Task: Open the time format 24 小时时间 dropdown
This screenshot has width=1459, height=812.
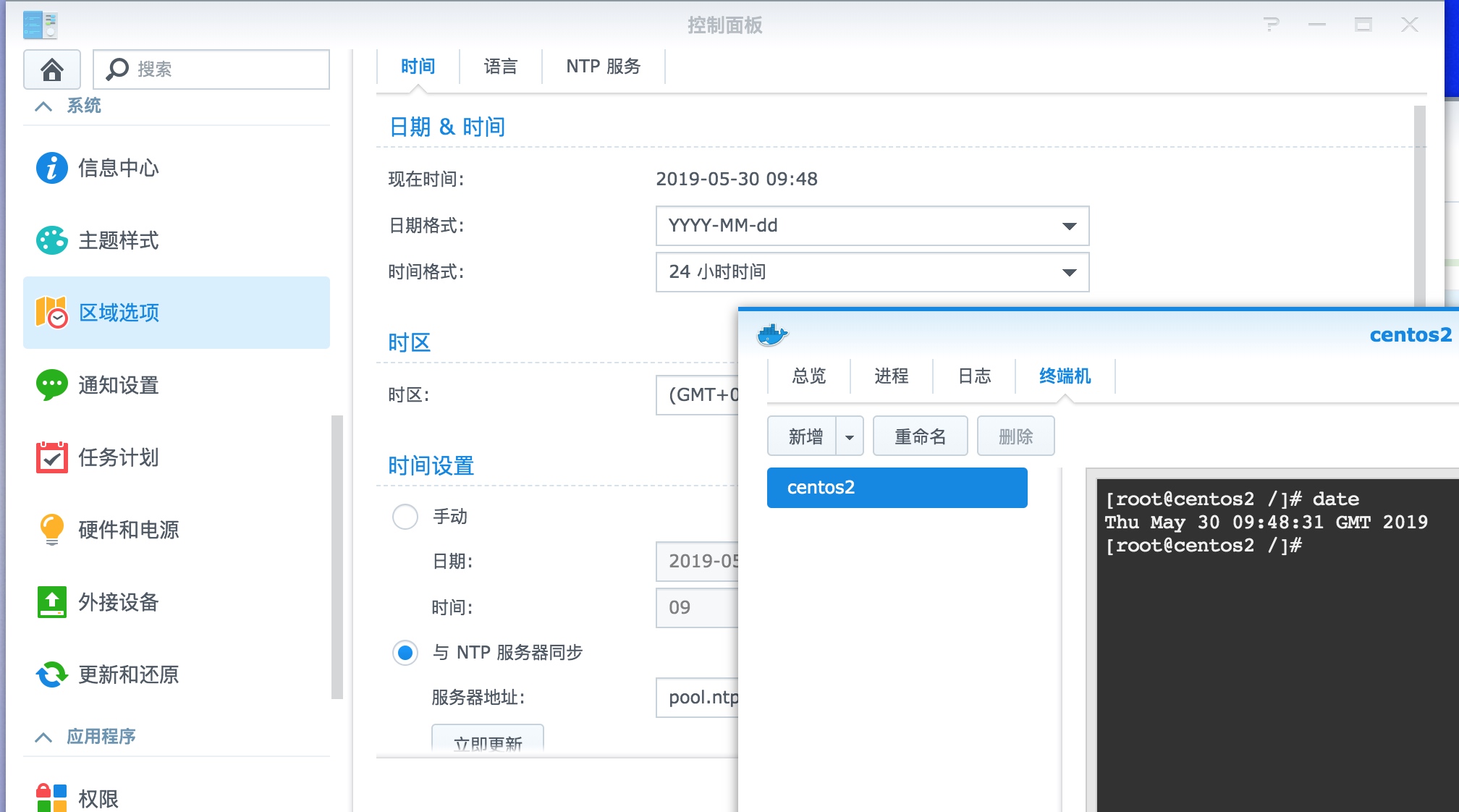Action: (x=872, y=272)
